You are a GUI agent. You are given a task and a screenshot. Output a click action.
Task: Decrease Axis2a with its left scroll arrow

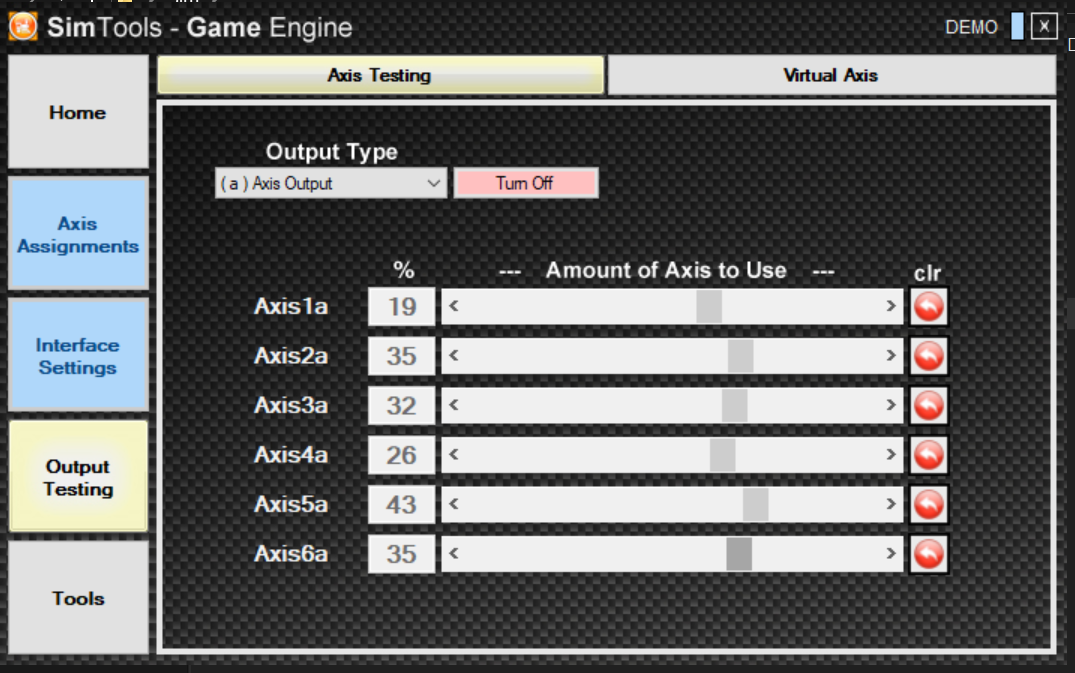(x=453, y=356)
